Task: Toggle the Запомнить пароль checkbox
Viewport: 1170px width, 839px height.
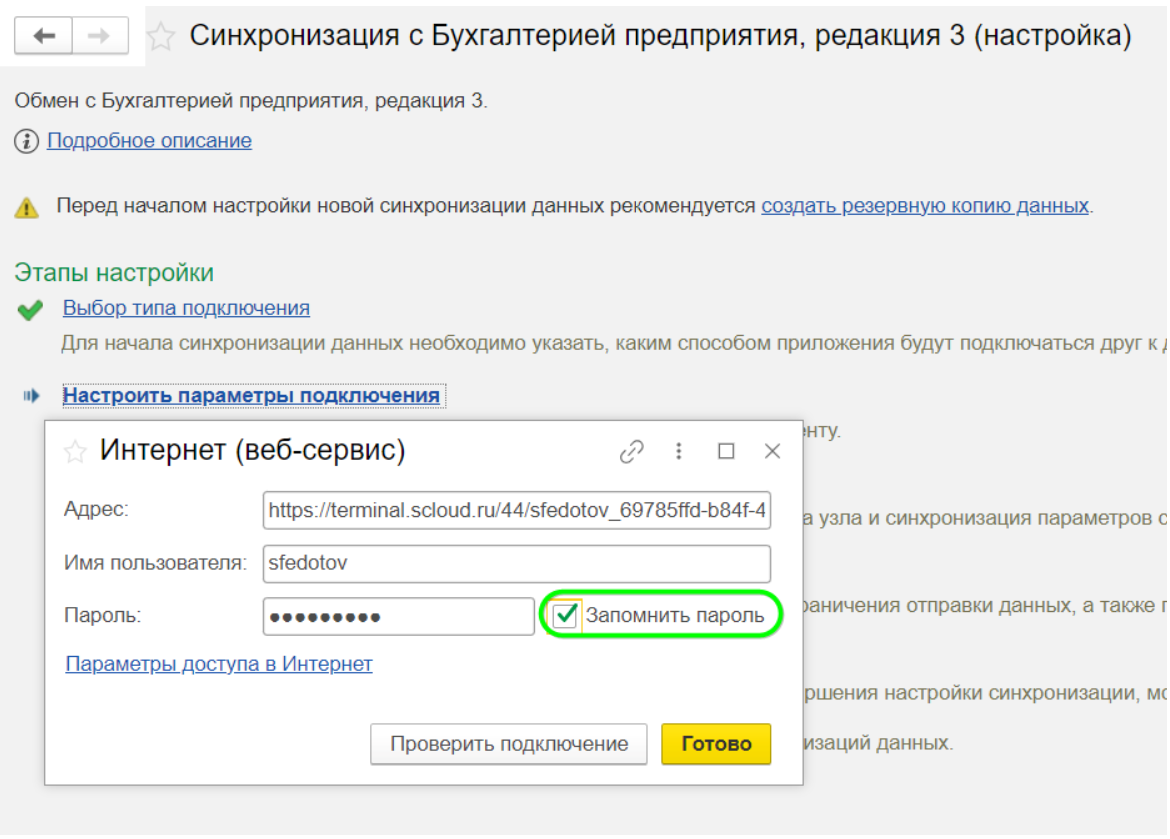Action: (x=566, y=615)
